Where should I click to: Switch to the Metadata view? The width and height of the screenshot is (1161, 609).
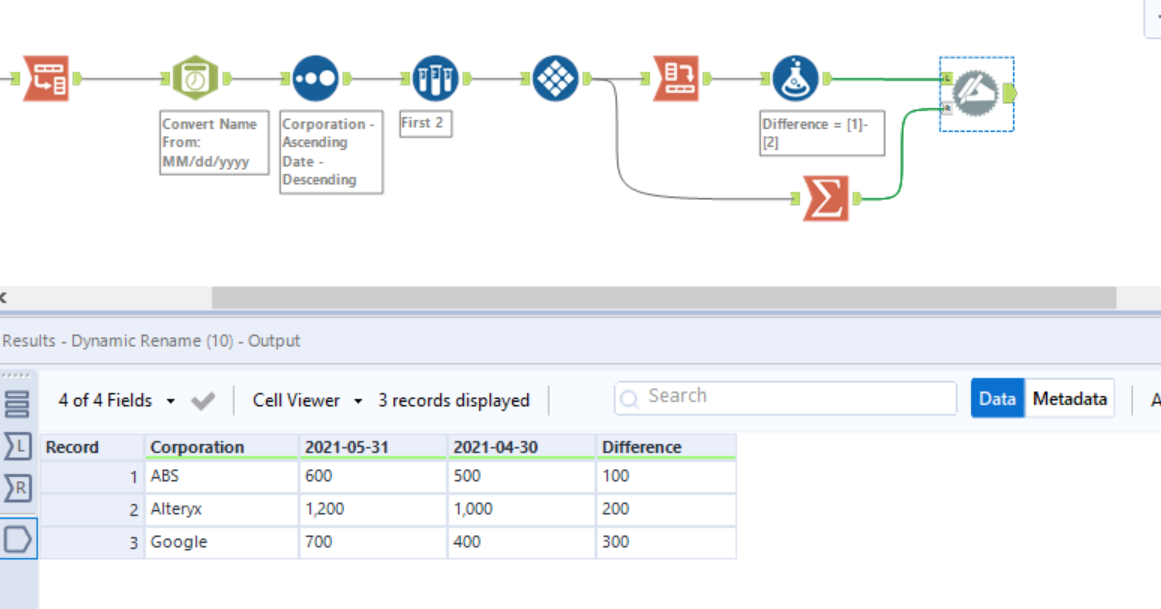point(1069,399)
